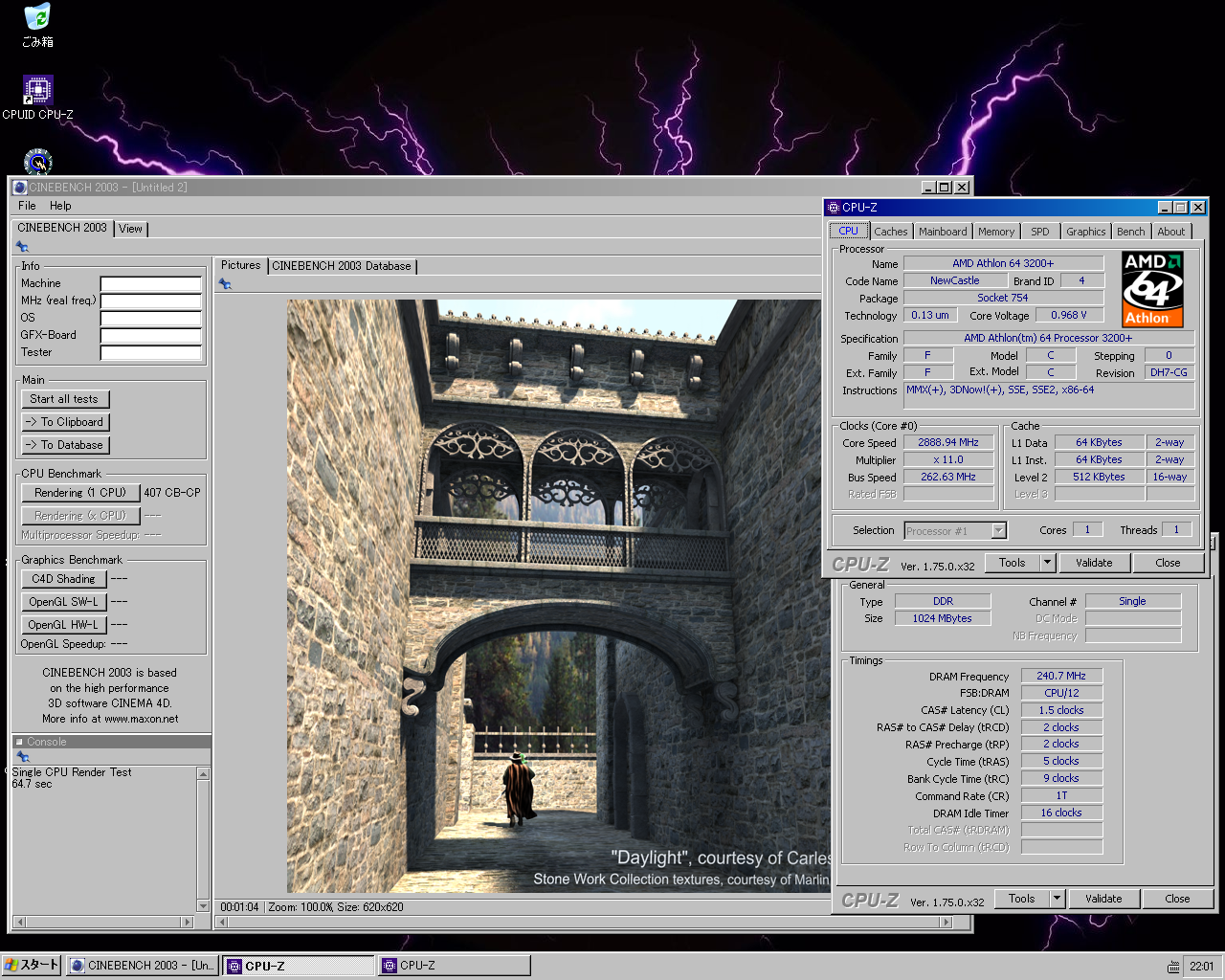Click Close in front CPU-Z window
This screenshot has width=1225, height=980.
click(x=1168, y=563)
